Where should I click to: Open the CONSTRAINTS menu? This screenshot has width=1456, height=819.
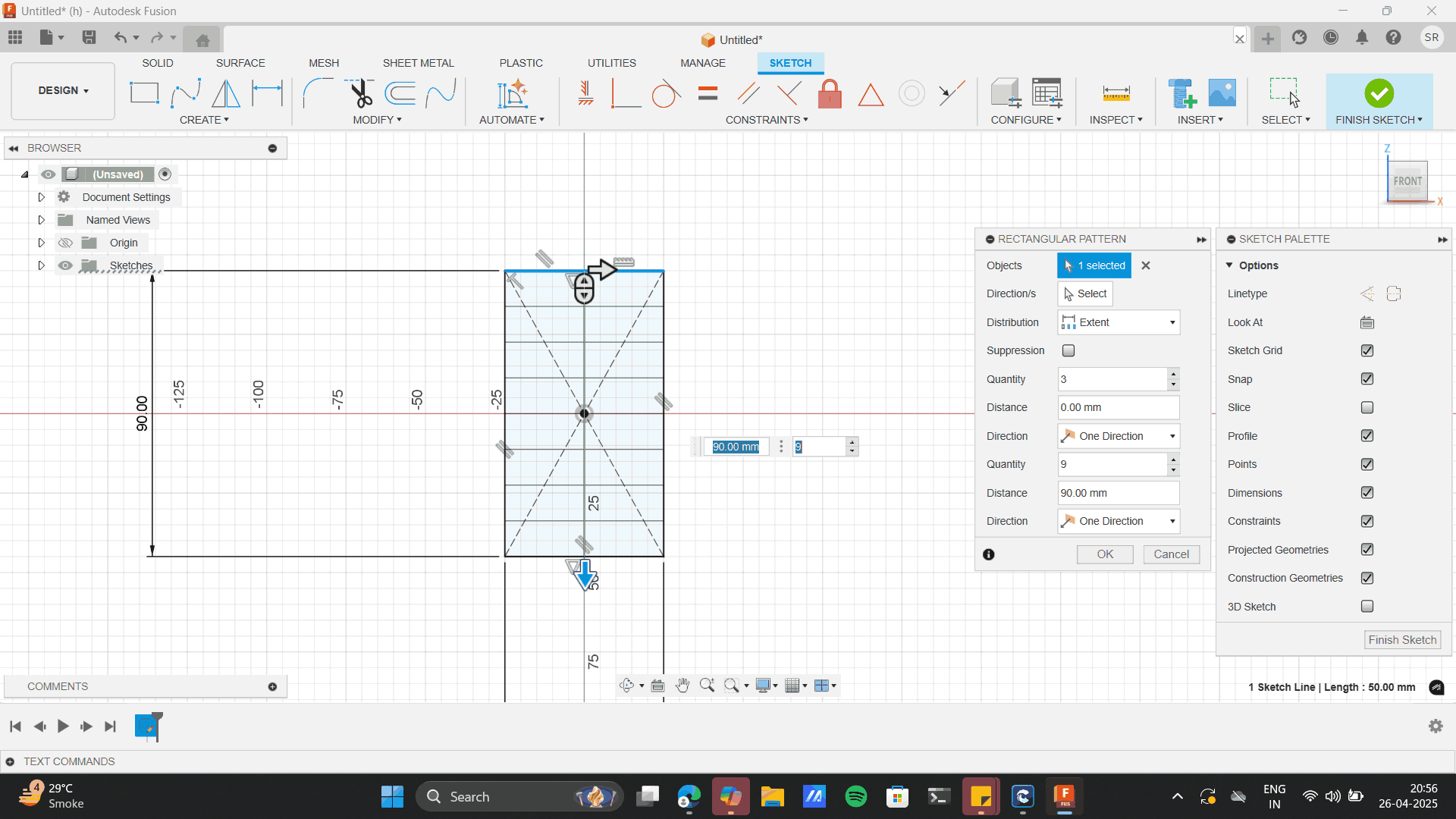click(x=767, y=120)
